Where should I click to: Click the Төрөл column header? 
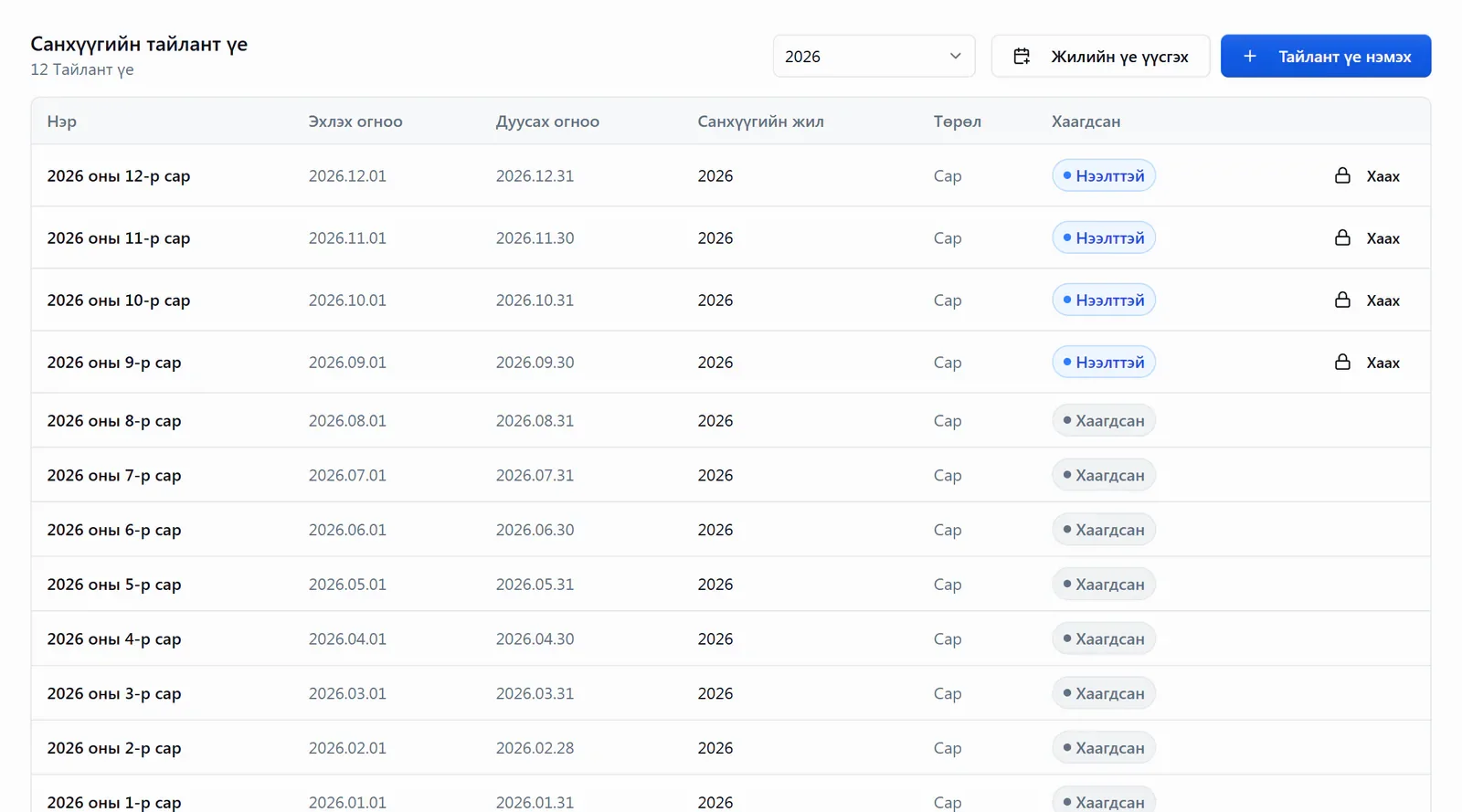coord(957,121)
